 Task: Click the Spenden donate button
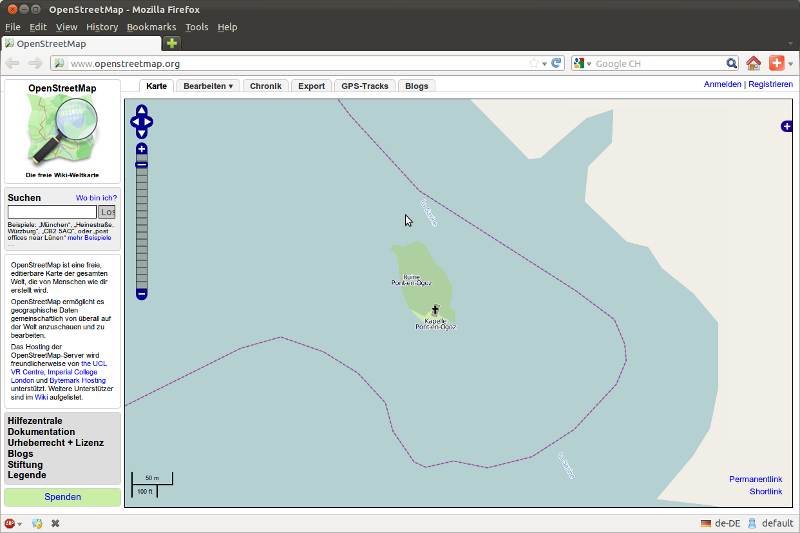[x=62, y=497]
